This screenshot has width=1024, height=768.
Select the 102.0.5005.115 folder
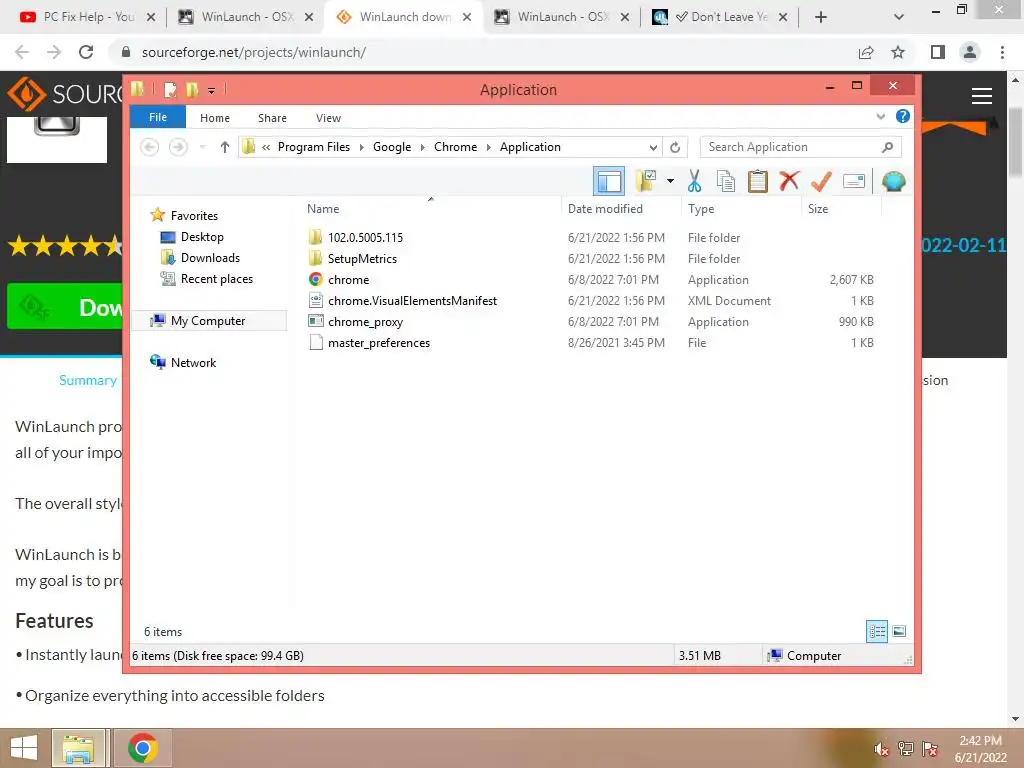coord(365,238)
